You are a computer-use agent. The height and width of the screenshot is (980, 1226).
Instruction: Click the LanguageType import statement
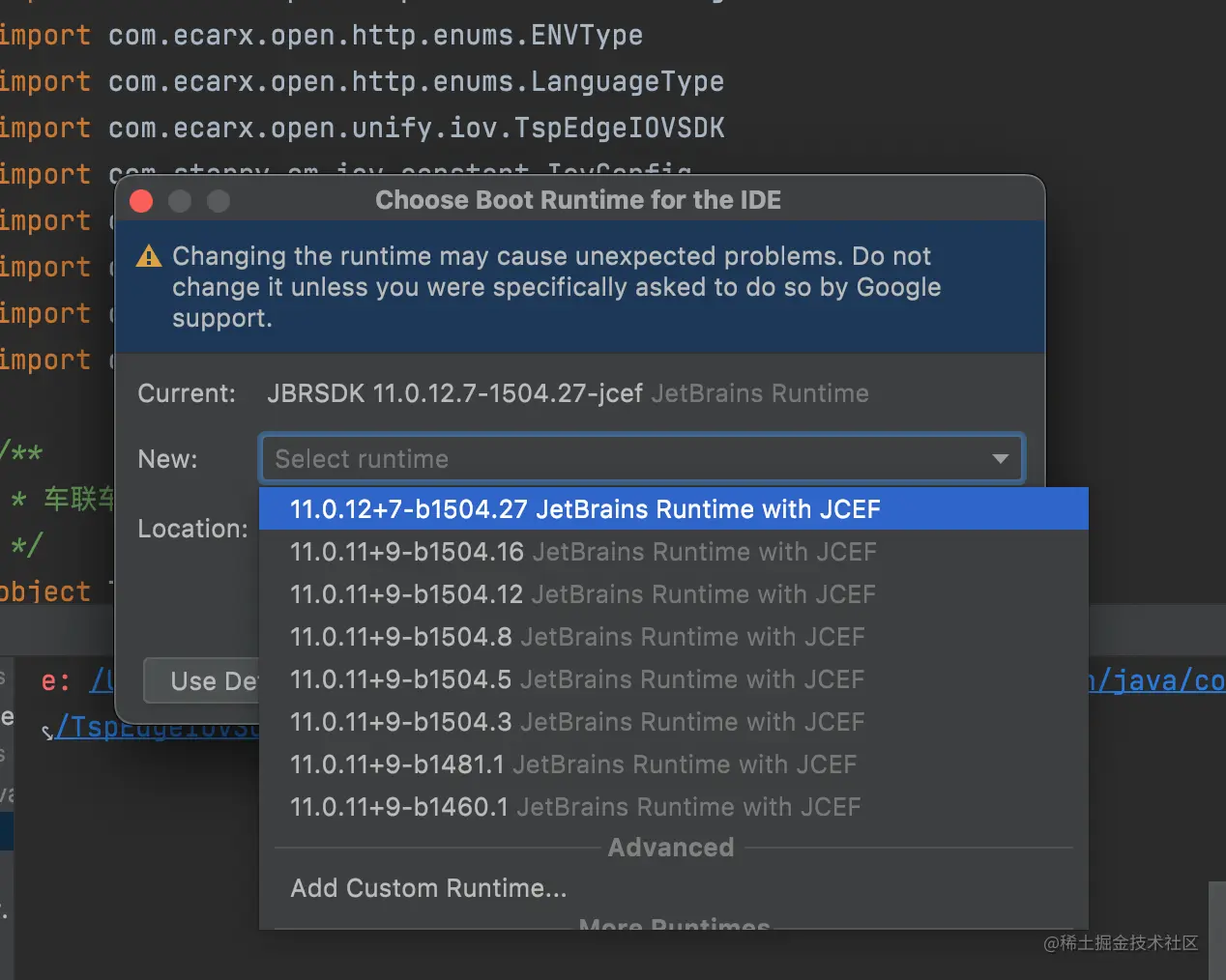point(416,81)
